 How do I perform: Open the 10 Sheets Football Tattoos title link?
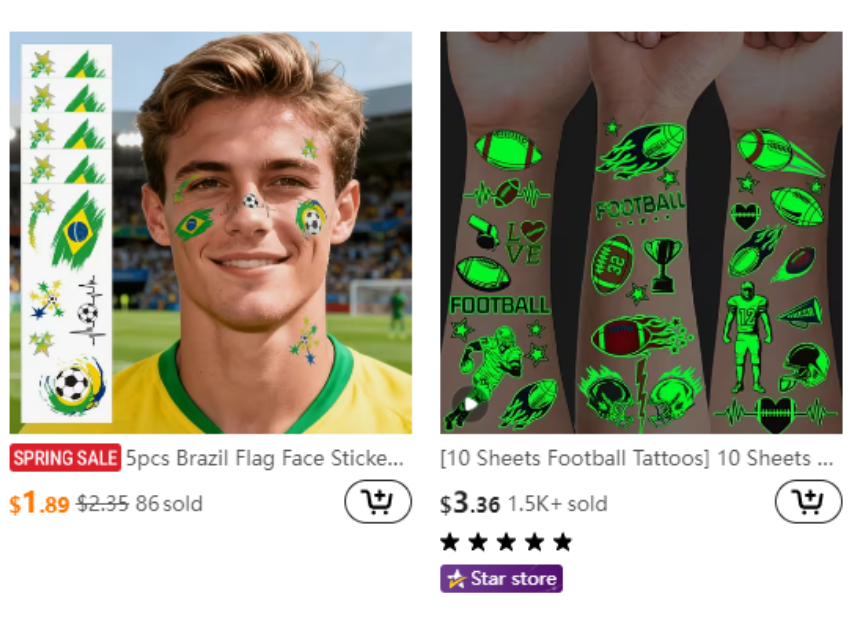(x=636, y=459)
